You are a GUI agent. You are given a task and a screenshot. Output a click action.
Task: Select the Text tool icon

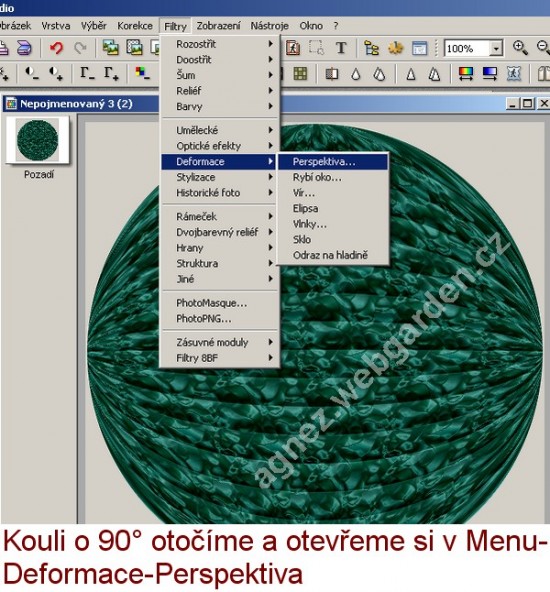341,48
